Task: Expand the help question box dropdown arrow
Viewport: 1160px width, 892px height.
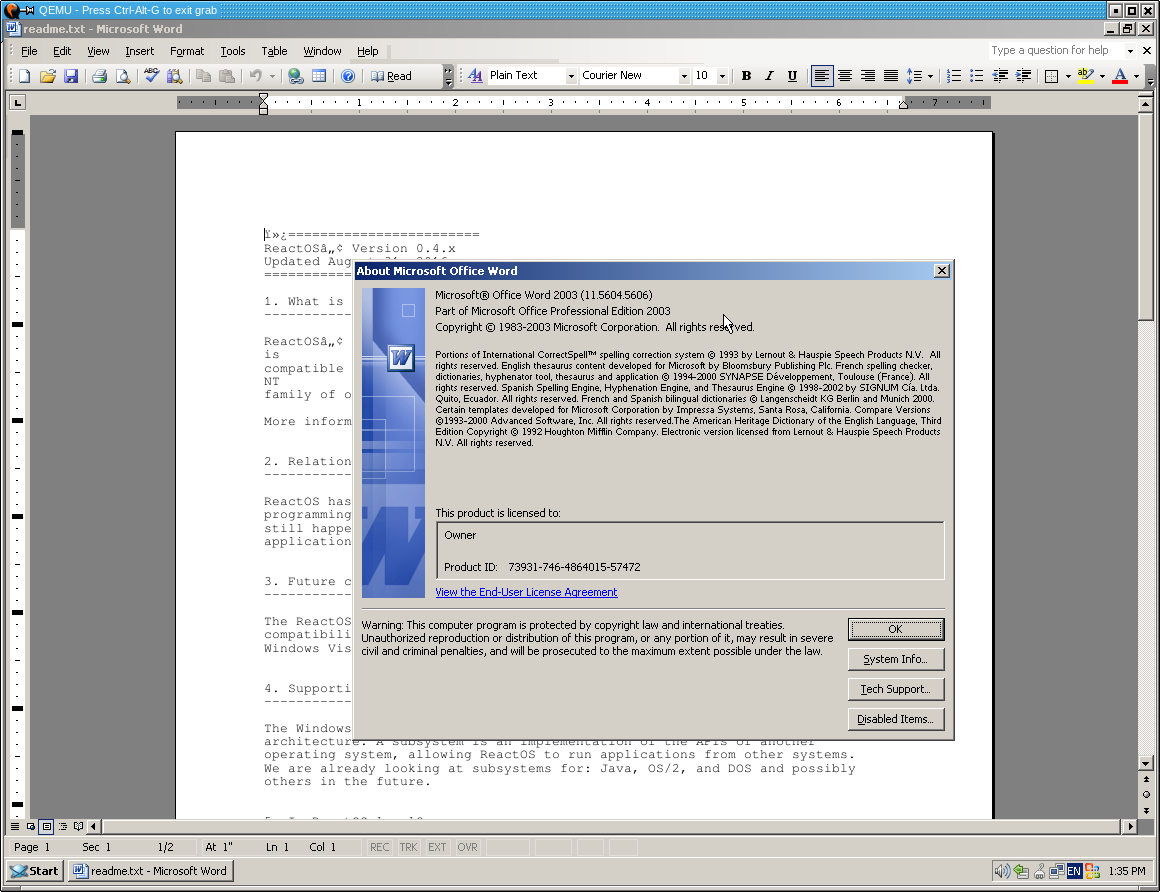Action: tap(1130, 51)
